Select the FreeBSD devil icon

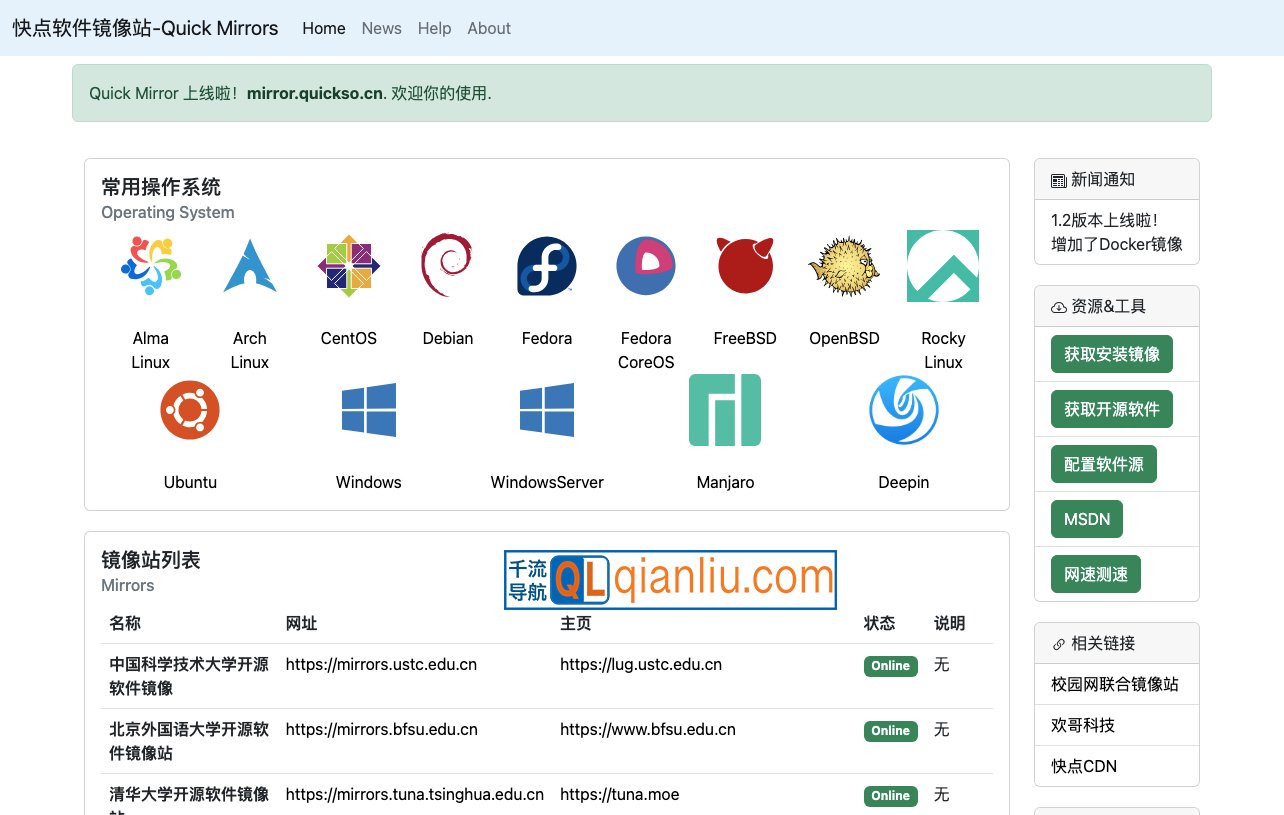pyautogui.click(x=745, y=266)
